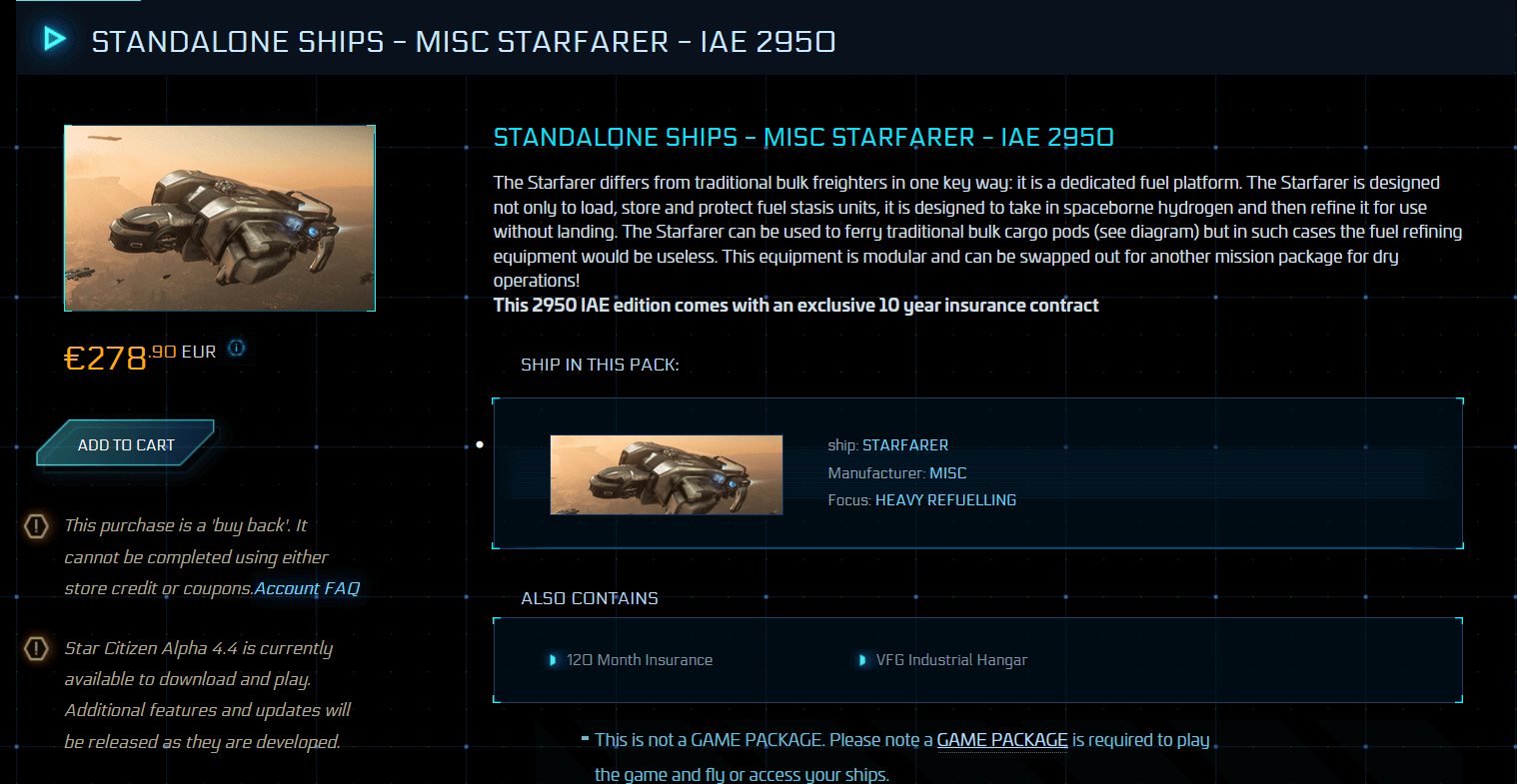The width and height of the screenshot is (1517, 784).
Task: Click the white title in the top header bar
Action: [463, 42]
